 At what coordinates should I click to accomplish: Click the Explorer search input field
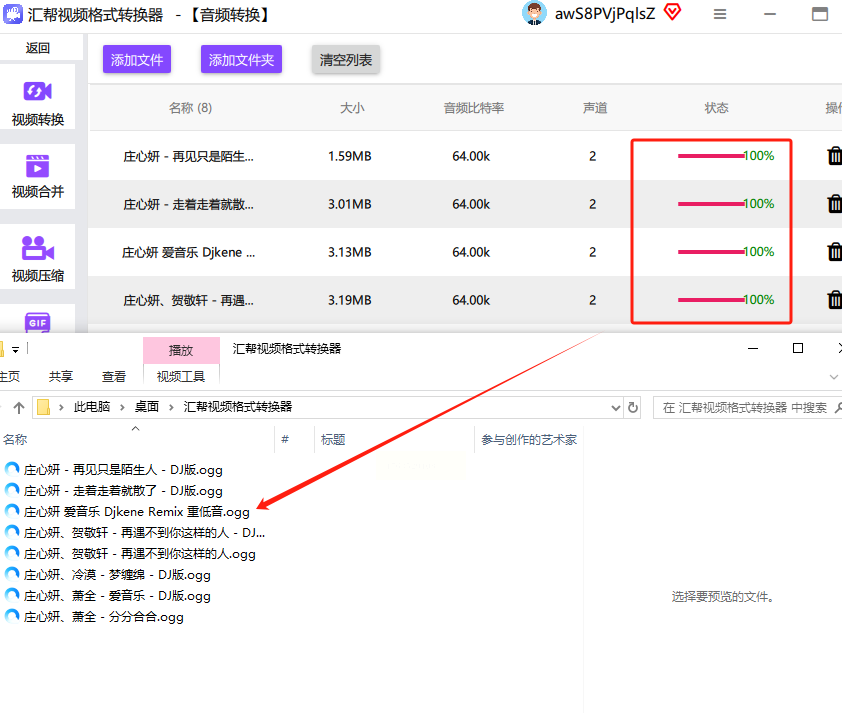tap(745, 408)
